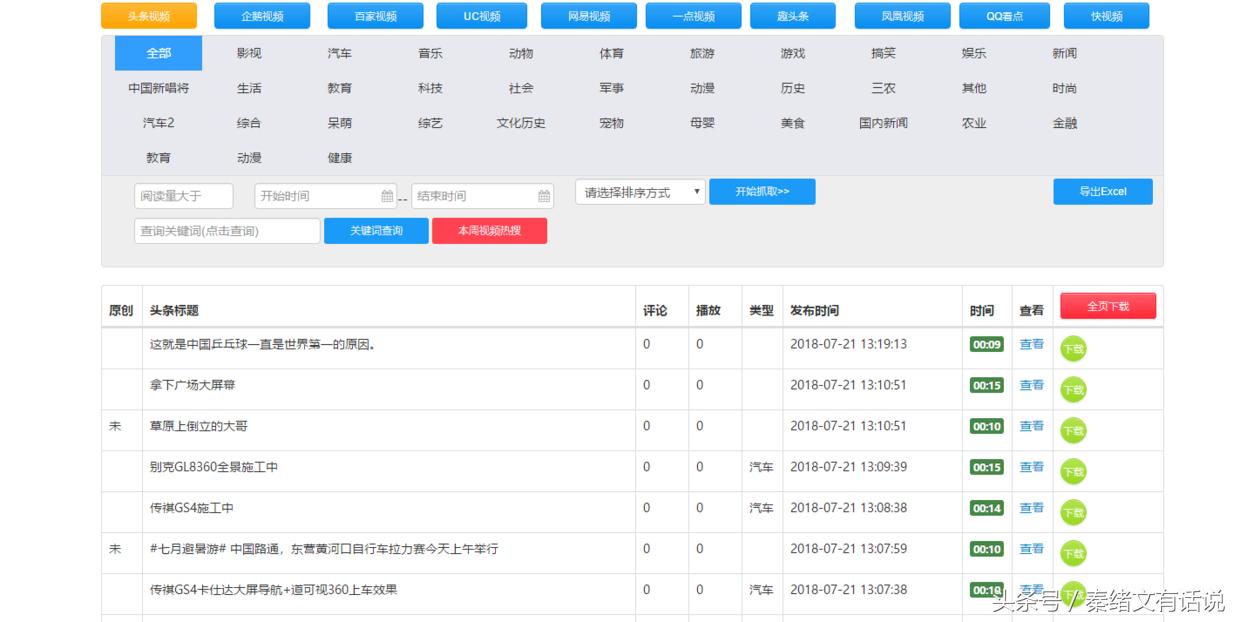
Task: Click the download icon for 拿下广场大屏幕 video
Action: 1073,389
